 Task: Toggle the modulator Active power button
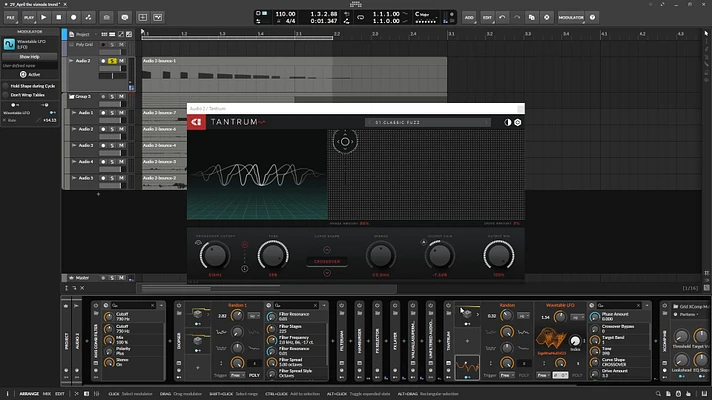click(x=23, y=74)
